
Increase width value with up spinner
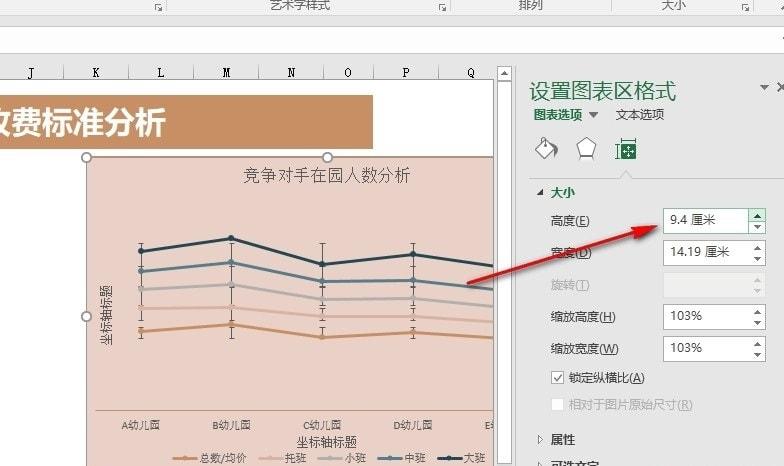pos(758,248)
